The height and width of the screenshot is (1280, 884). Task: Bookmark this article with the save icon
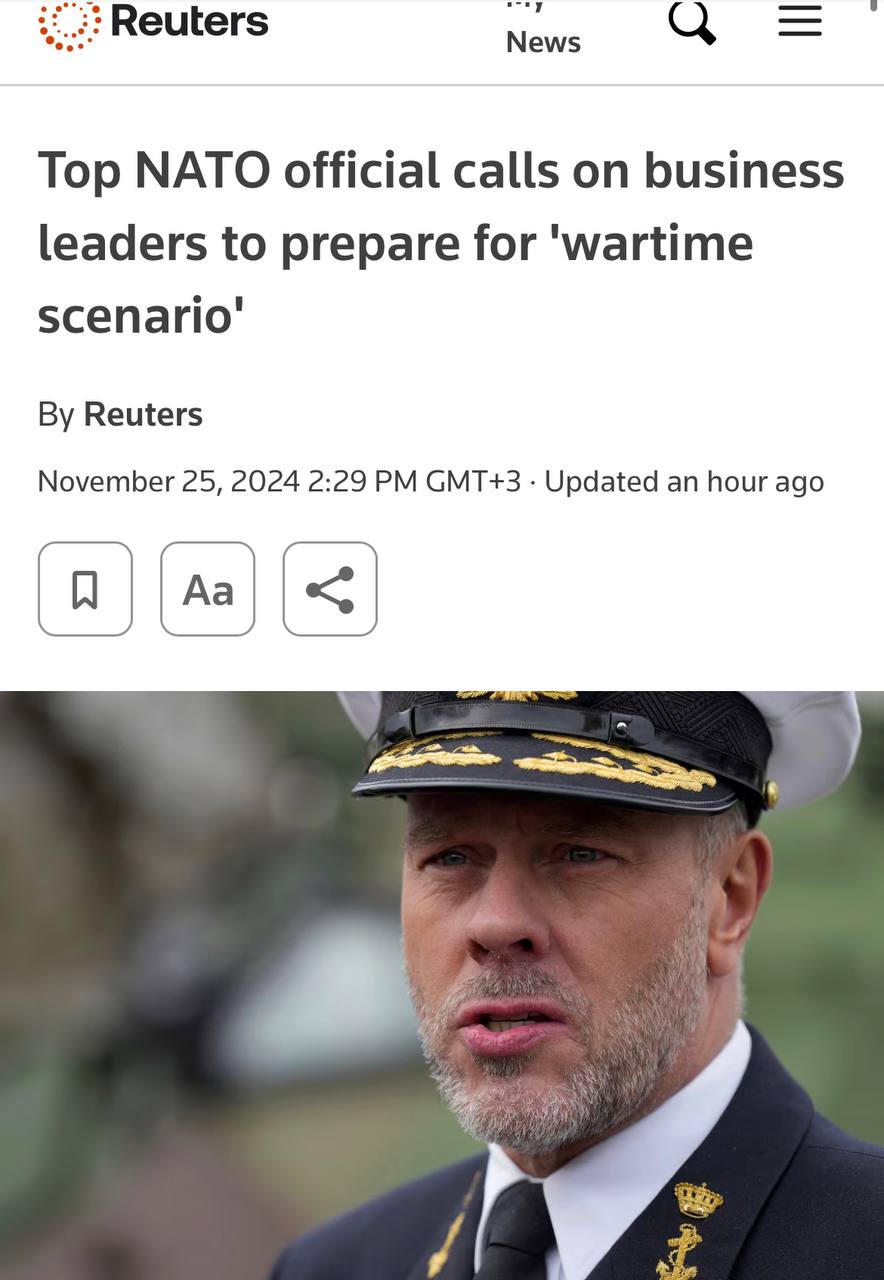pyautogui.click(x=85, y=589)
